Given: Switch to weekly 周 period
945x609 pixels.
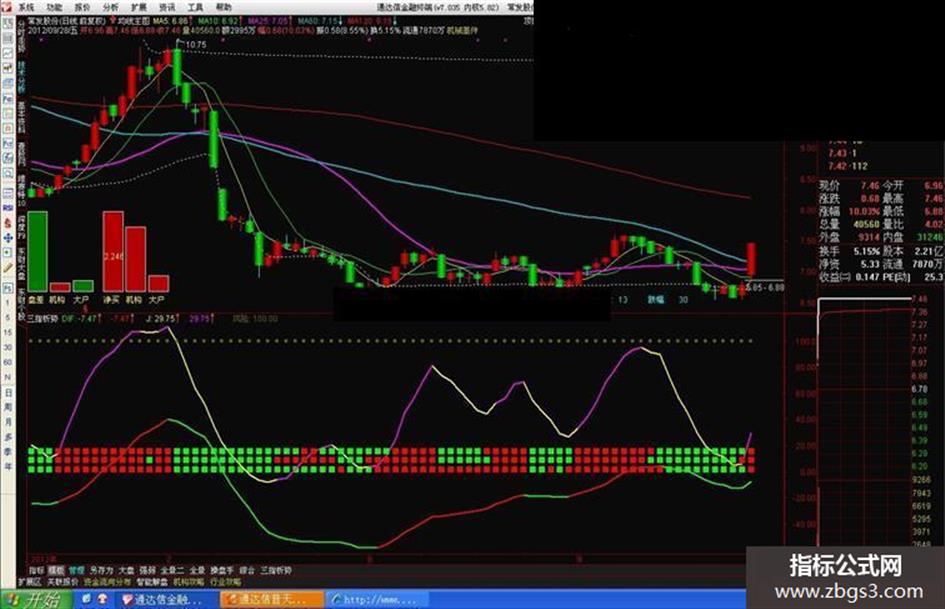Looking at the screenshot, I should pos(8,407).
